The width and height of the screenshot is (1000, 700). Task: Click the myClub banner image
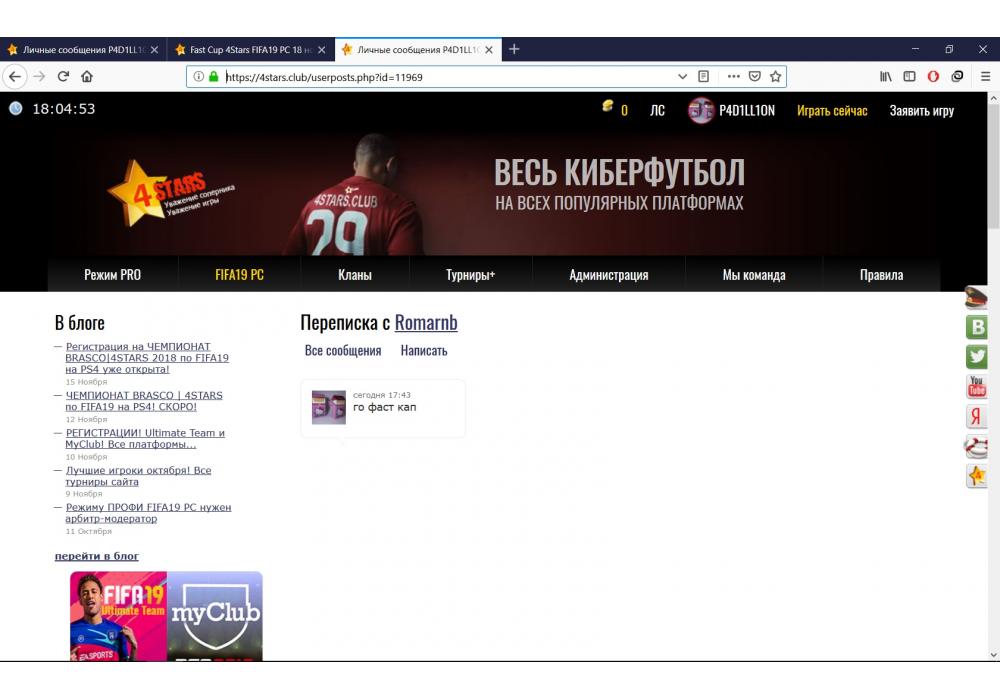pos(215,616)
